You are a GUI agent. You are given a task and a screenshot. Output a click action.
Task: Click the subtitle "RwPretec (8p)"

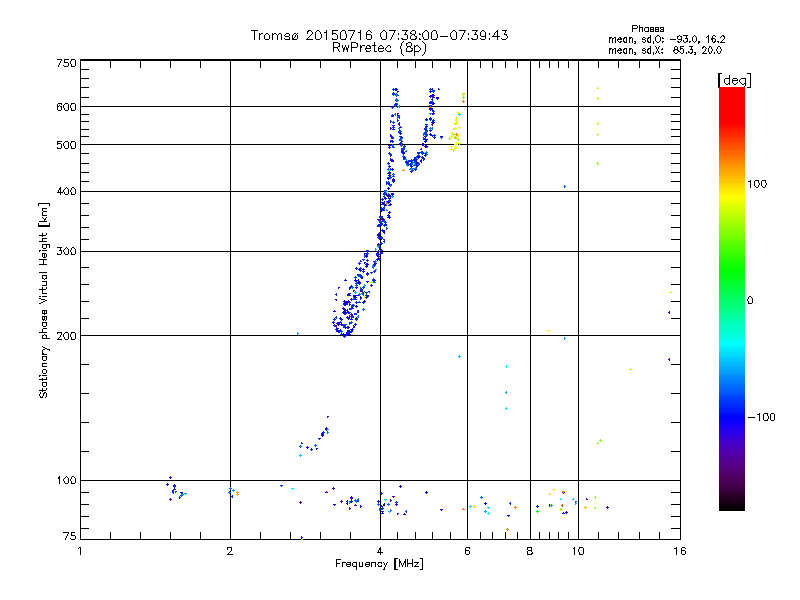(379, 48)
